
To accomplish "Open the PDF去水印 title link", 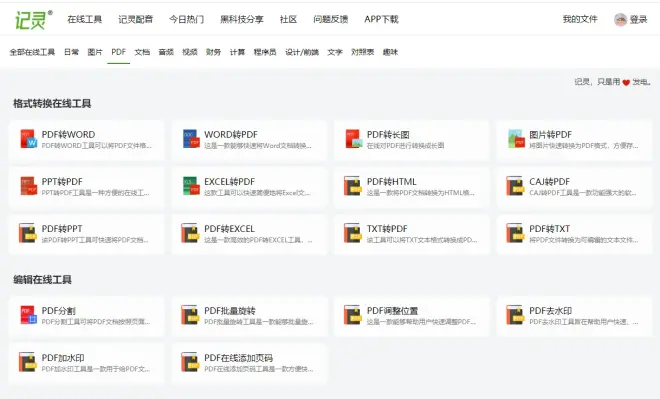I will tap(551, 311).
